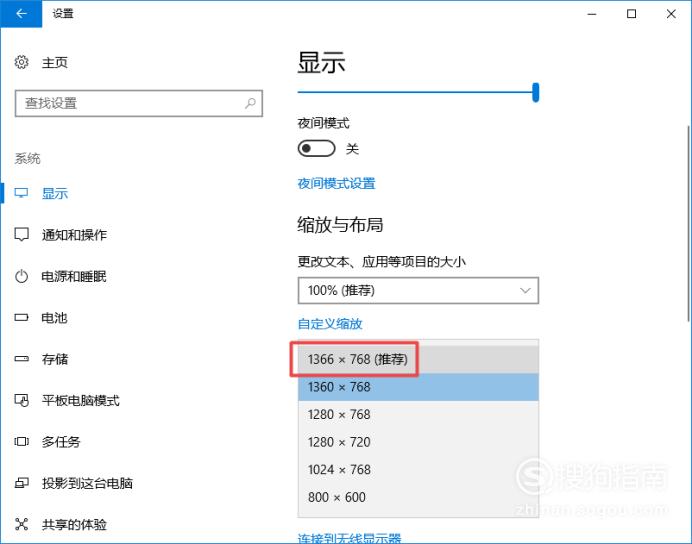Image resolution: width=692 pixels, height=544 pixels.
Task: Select 1360 × 768 resolution option
Action: tap(418, 387)
